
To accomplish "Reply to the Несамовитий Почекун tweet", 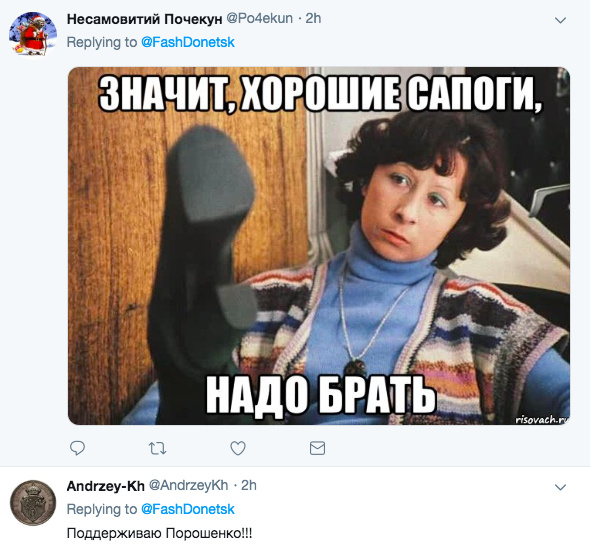I will pyautogui.click(x=78, y=448).
